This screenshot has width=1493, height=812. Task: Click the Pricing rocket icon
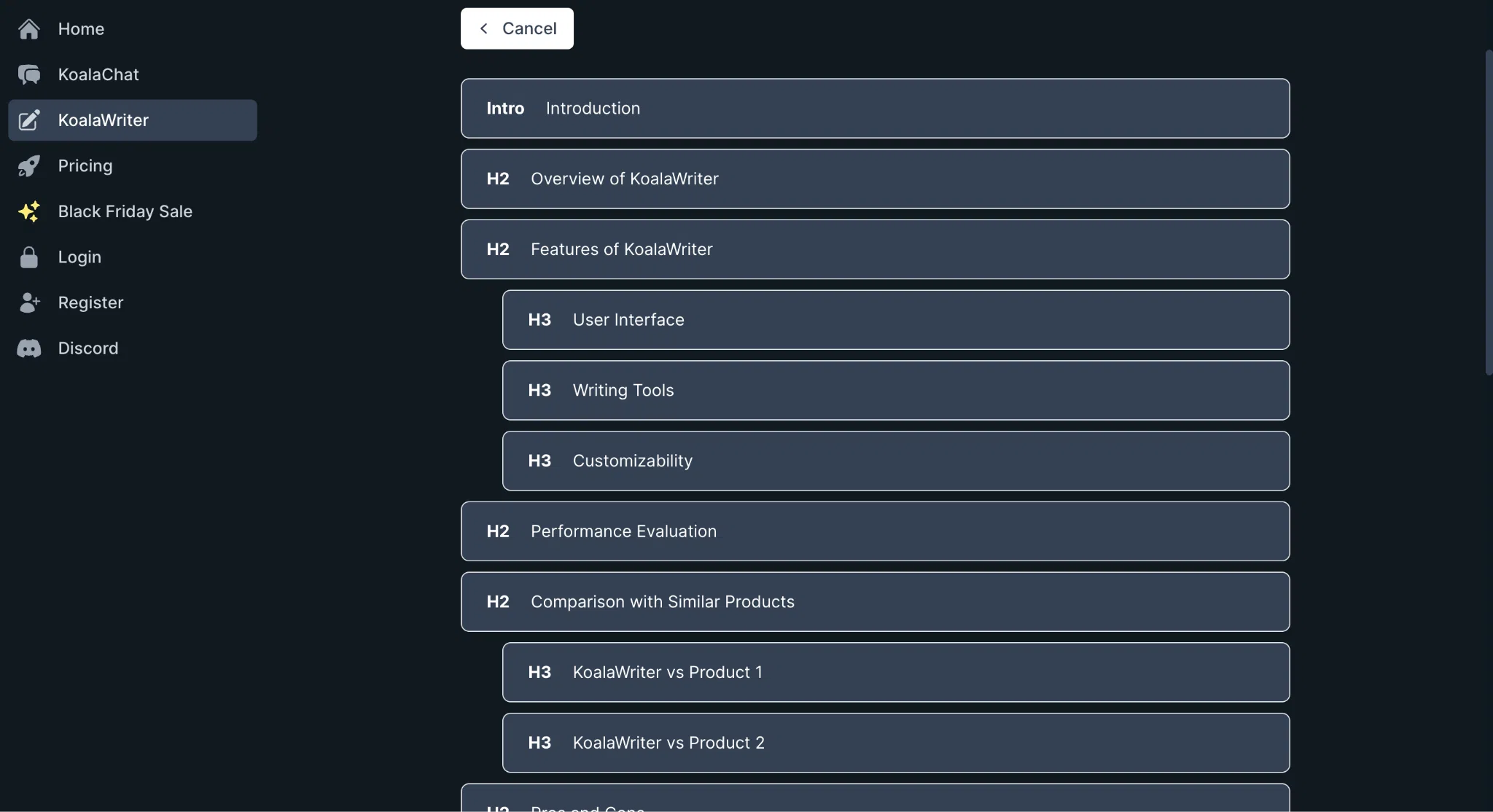[29, 166]
